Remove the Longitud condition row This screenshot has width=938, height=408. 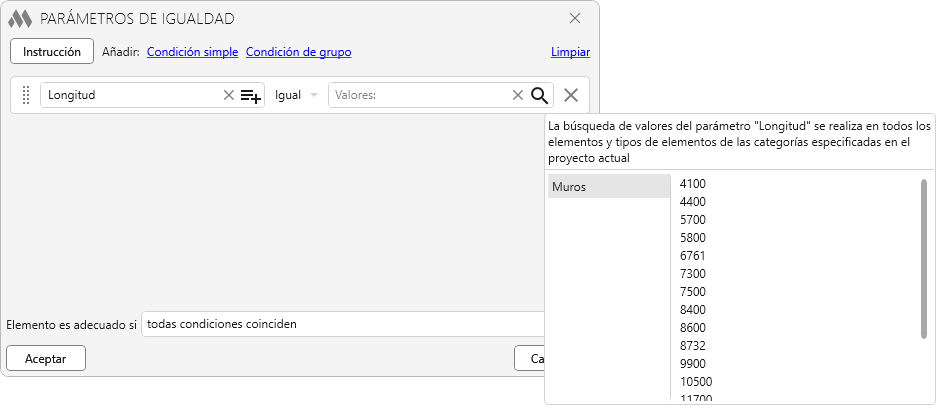[571, 95]
